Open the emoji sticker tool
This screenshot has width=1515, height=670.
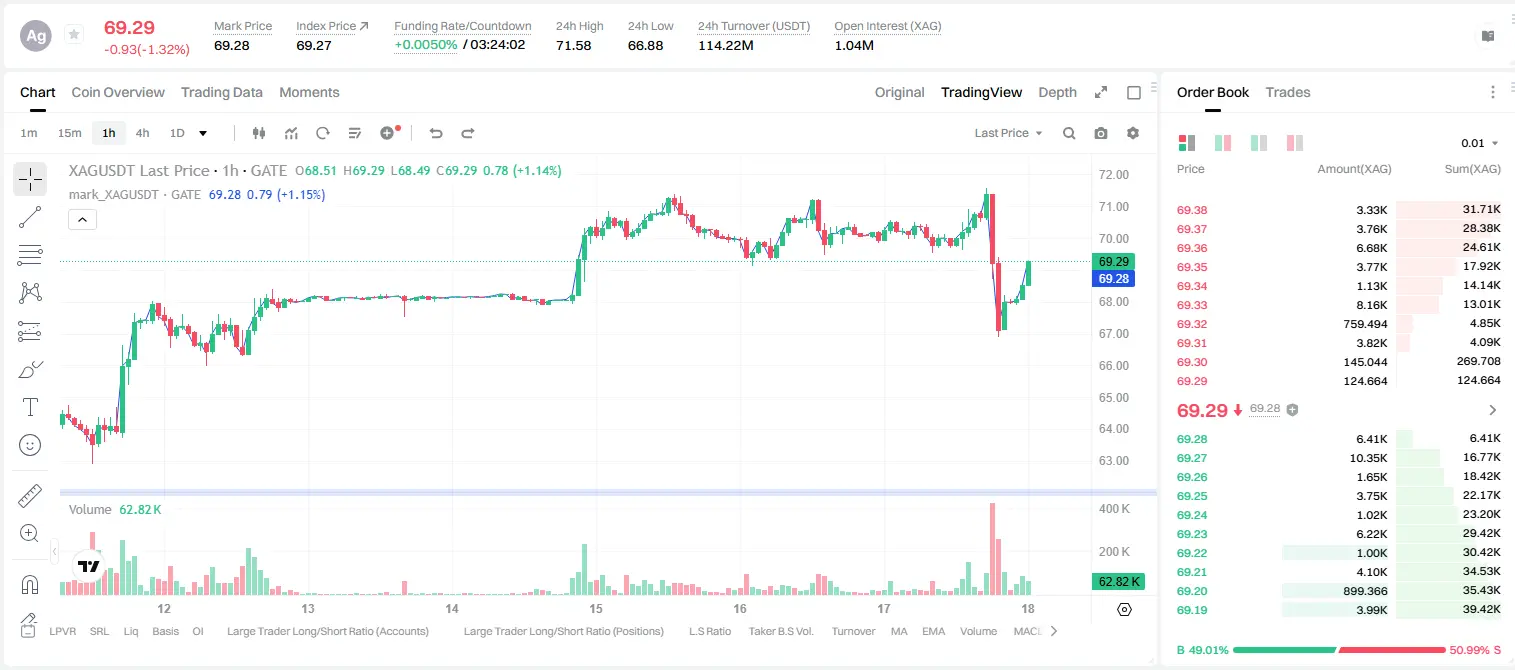pyautogui.click(x=30, y=445)
